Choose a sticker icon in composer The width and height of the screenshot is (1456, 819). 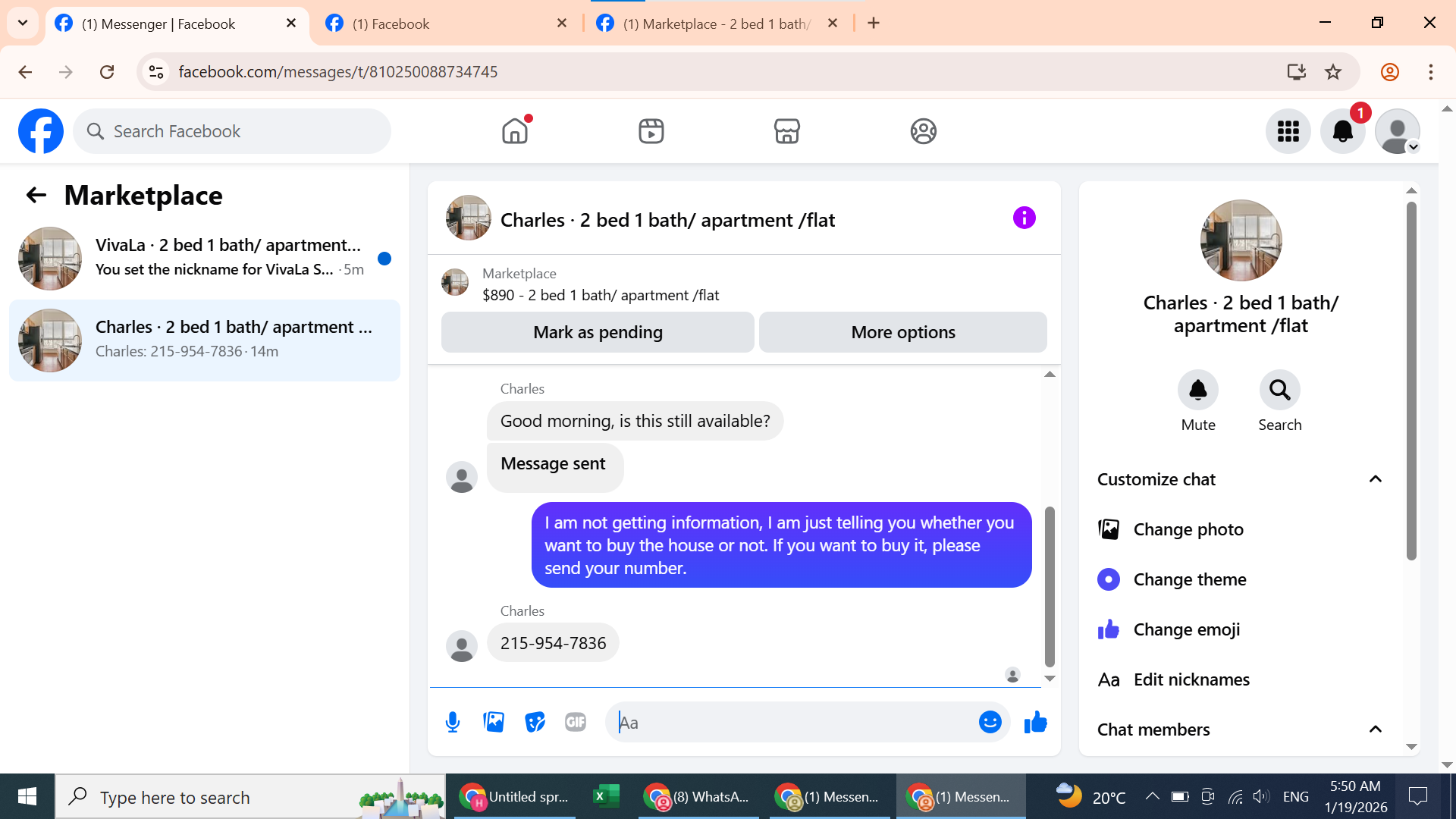click(x=535, y=722)
